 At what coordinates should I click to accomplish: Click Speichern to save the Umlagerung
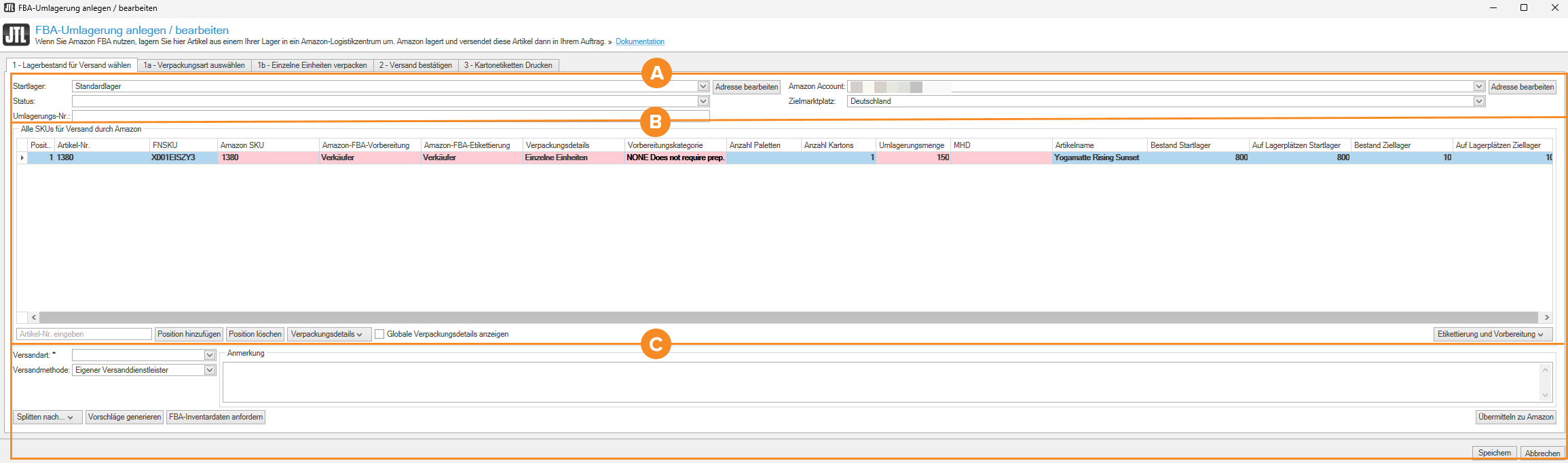1494,453
